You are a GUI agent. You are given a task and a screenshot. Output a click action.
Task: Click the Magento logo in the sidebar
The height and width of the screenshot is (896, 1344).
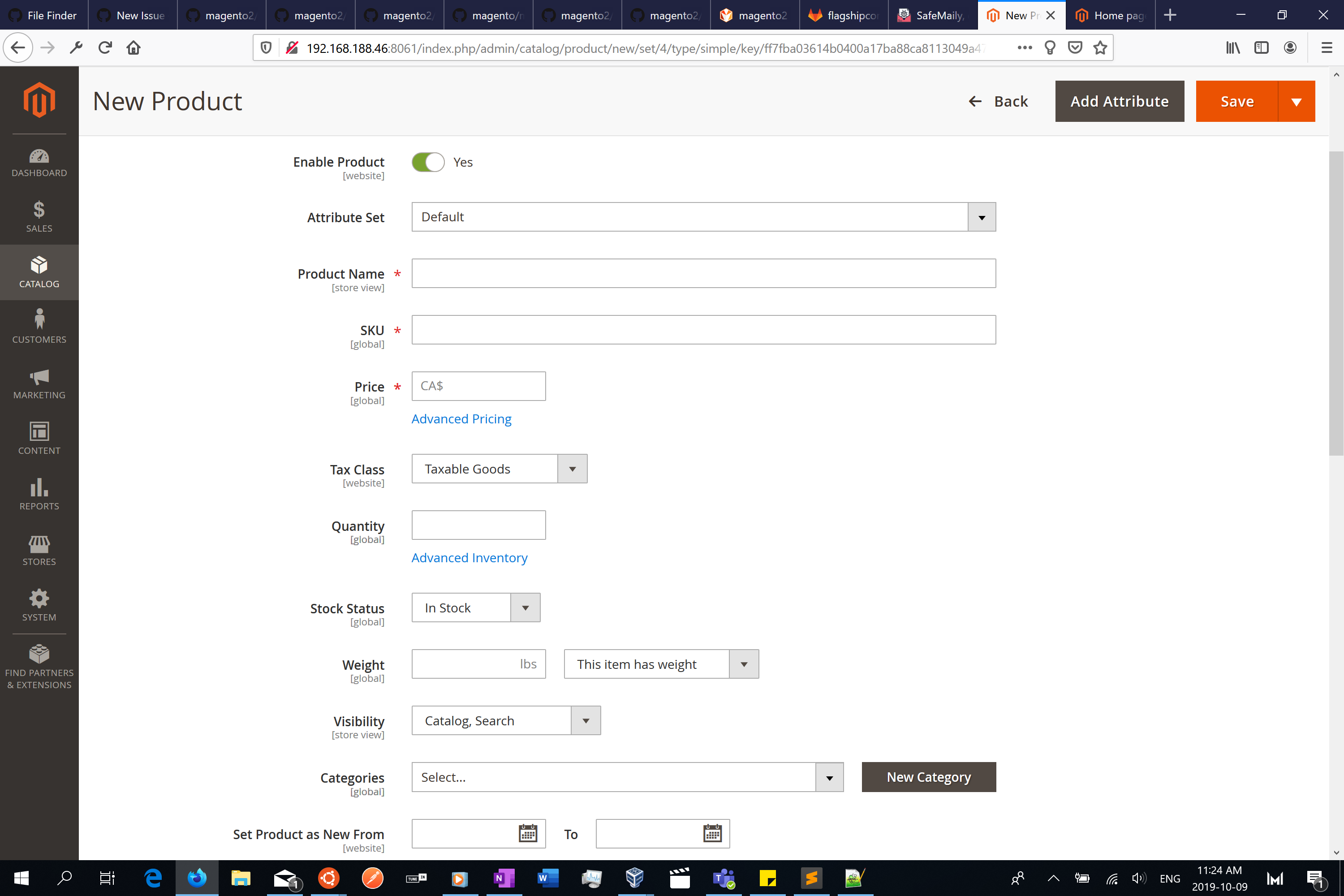point(39,100)
